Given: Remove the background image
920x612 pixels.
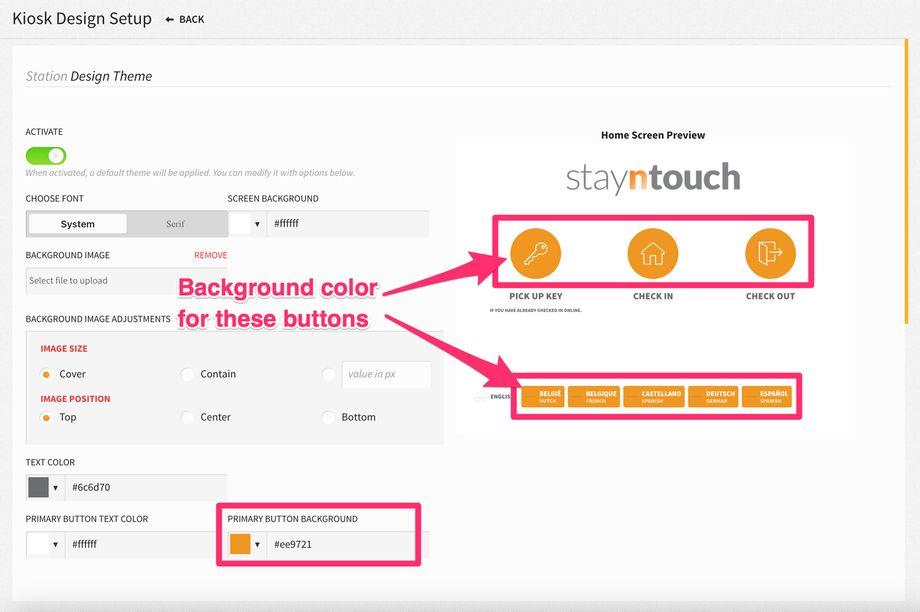Looking at the screenshot, I should click(x=211, y=255).
